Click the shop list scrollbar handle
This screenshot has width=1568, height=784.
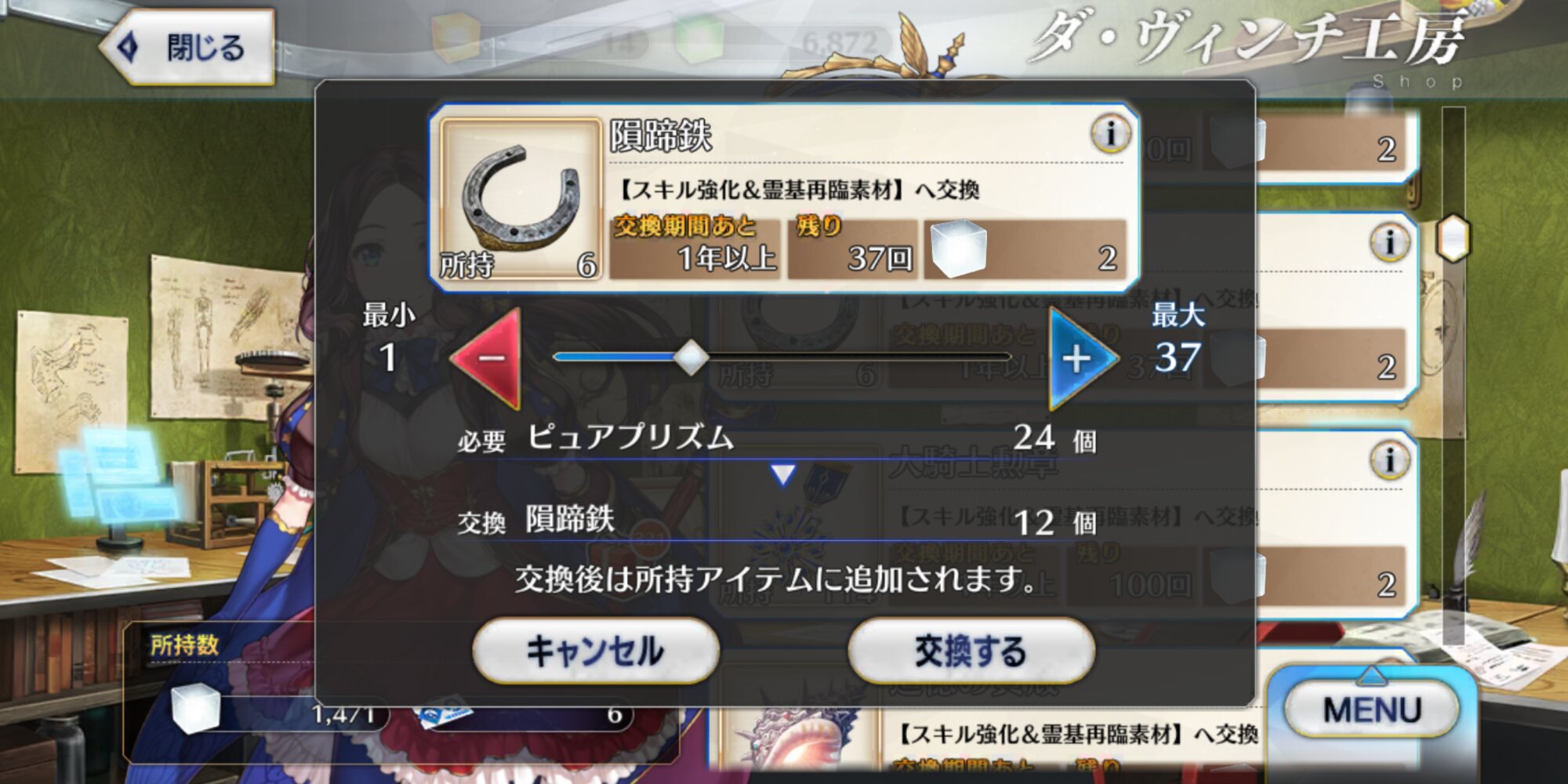coord(1453,238)
